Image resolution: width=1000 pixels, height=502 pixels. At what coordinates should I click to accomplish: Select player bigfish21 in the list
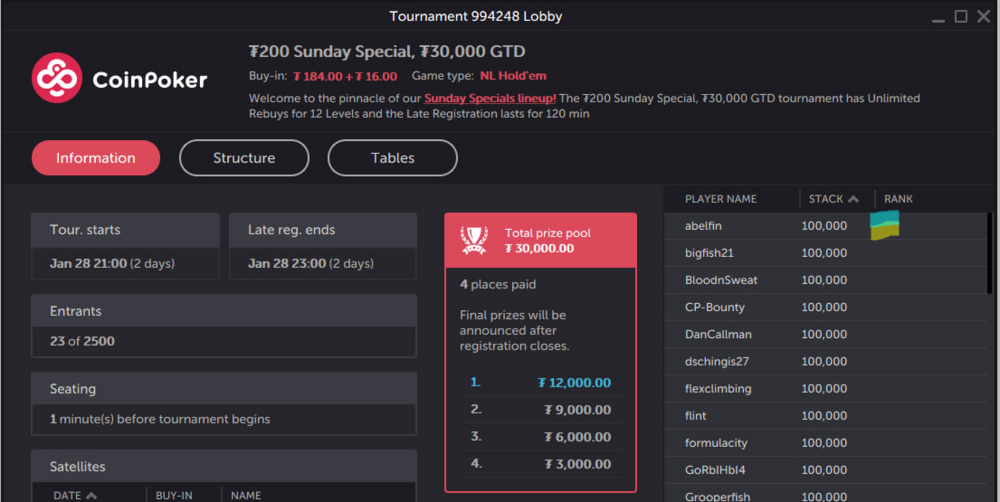click(826, 253)
